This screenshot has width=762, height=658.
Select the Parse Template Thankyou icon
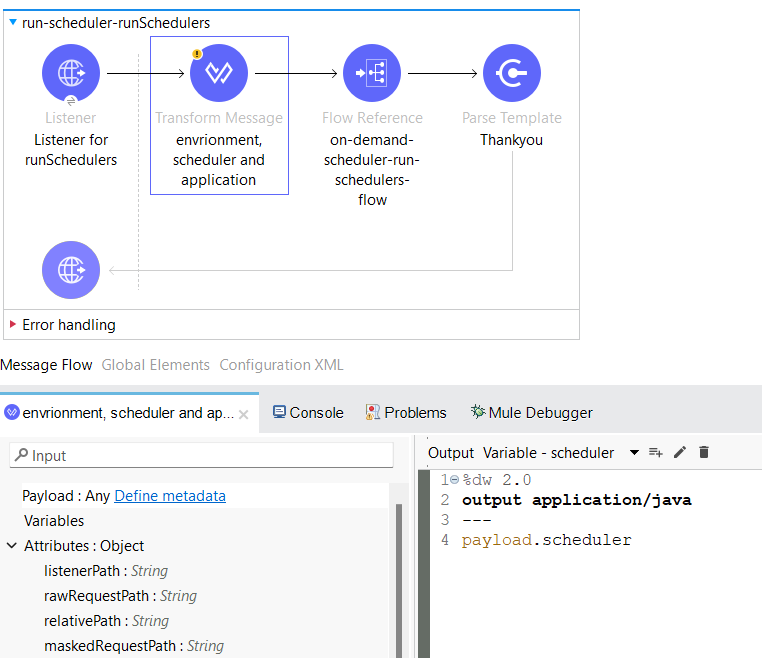512,73
